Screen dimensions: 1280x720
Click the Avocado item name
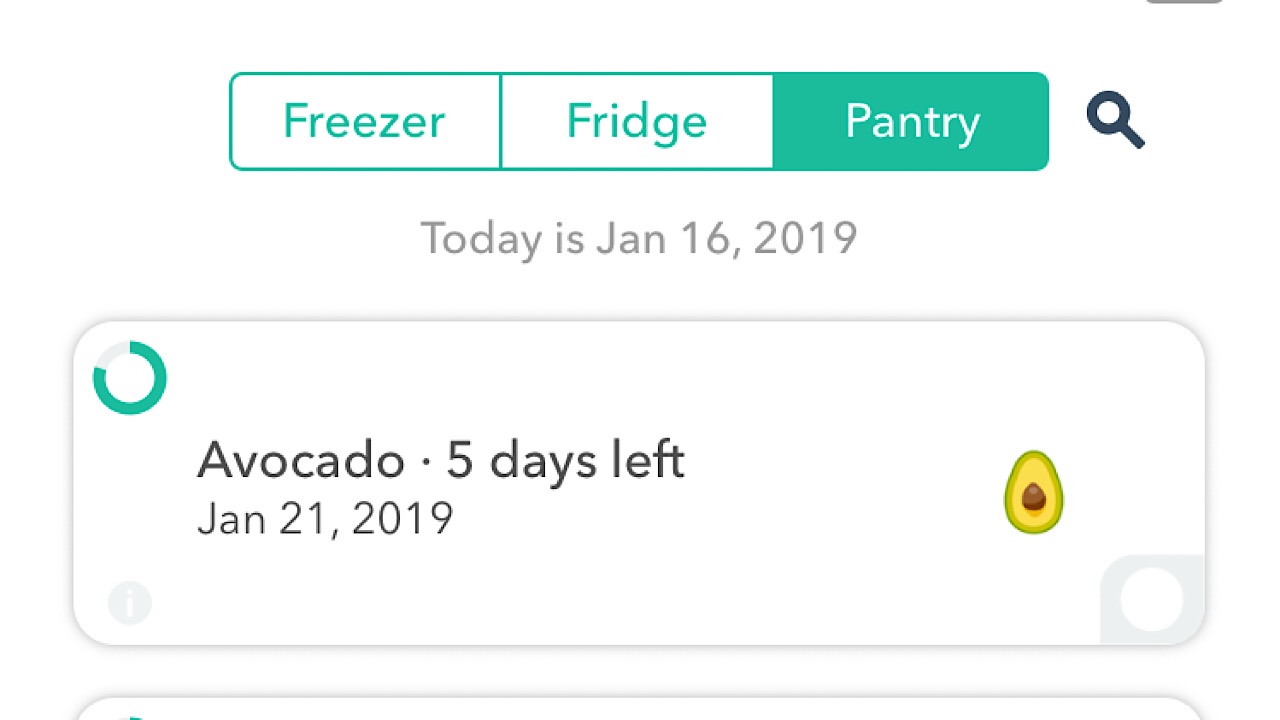(300, 461)
